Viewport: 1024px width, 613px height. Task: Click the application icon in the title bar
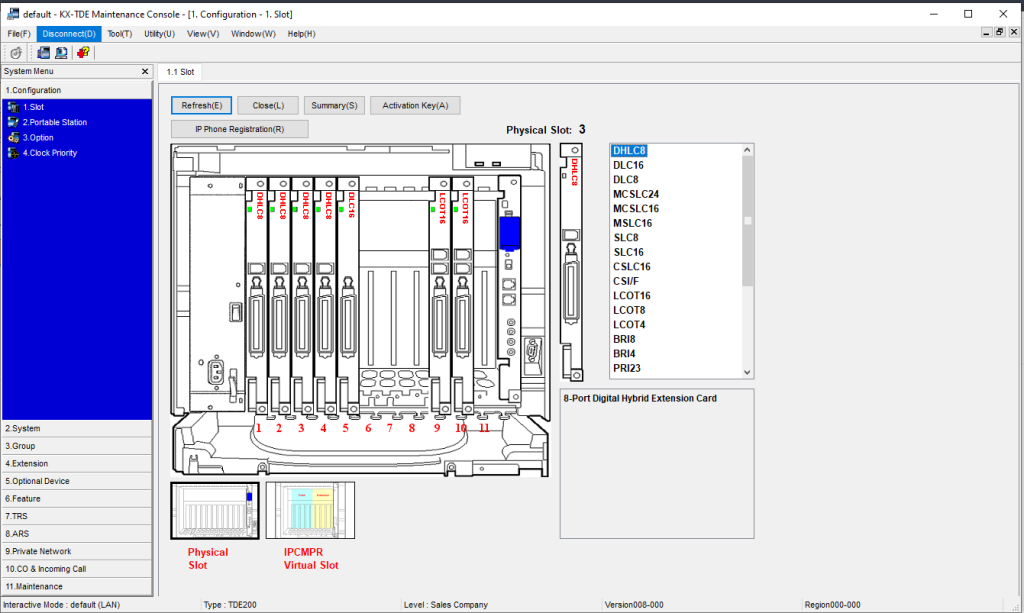click(x=12, y=14)
